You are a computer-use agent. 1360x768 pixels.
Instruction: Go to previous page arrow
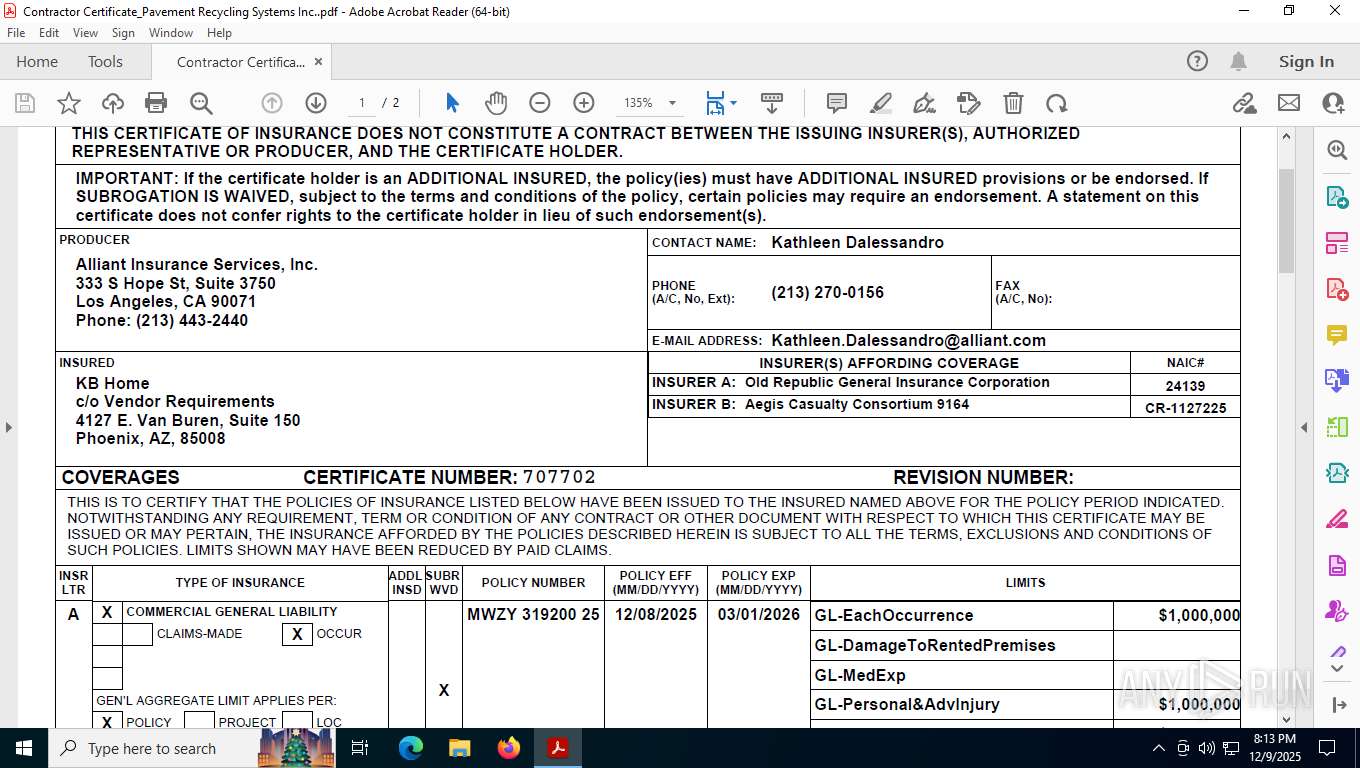pos(272,103)
